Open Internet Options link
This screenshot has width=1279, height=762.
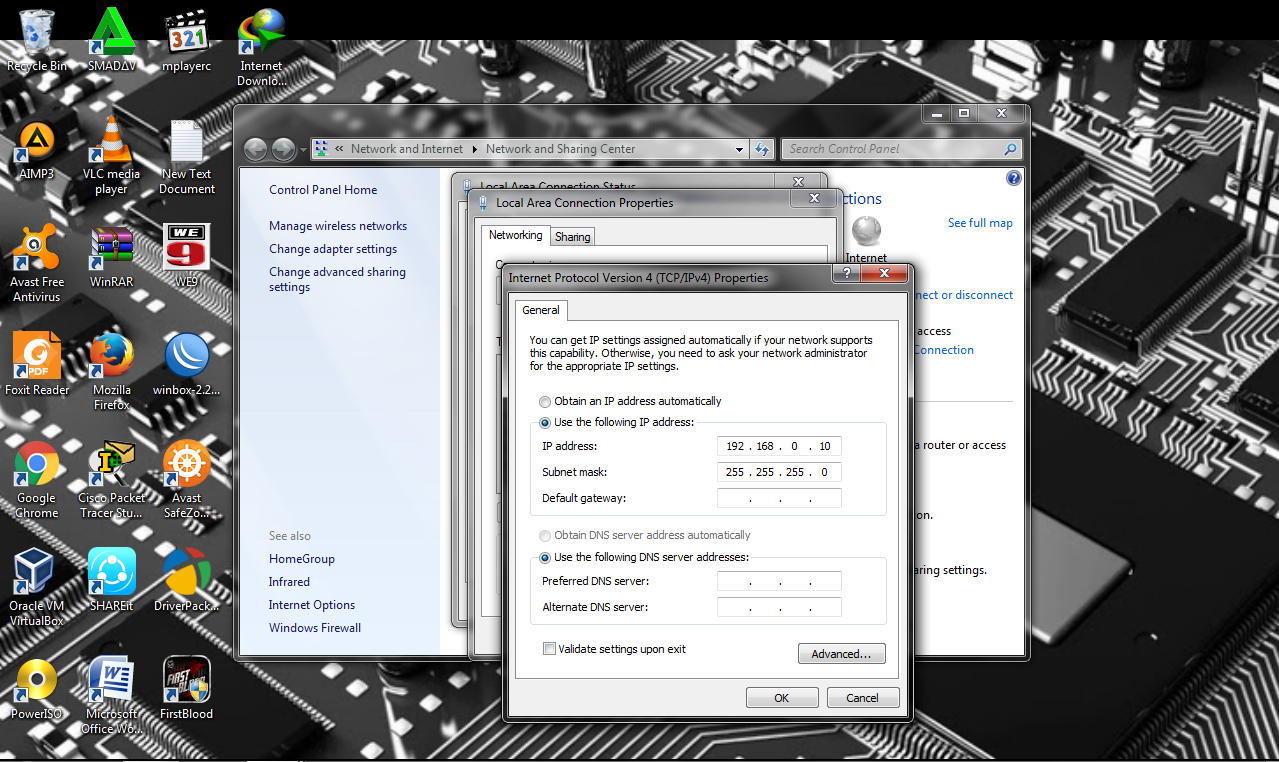(x=312, y=605)
